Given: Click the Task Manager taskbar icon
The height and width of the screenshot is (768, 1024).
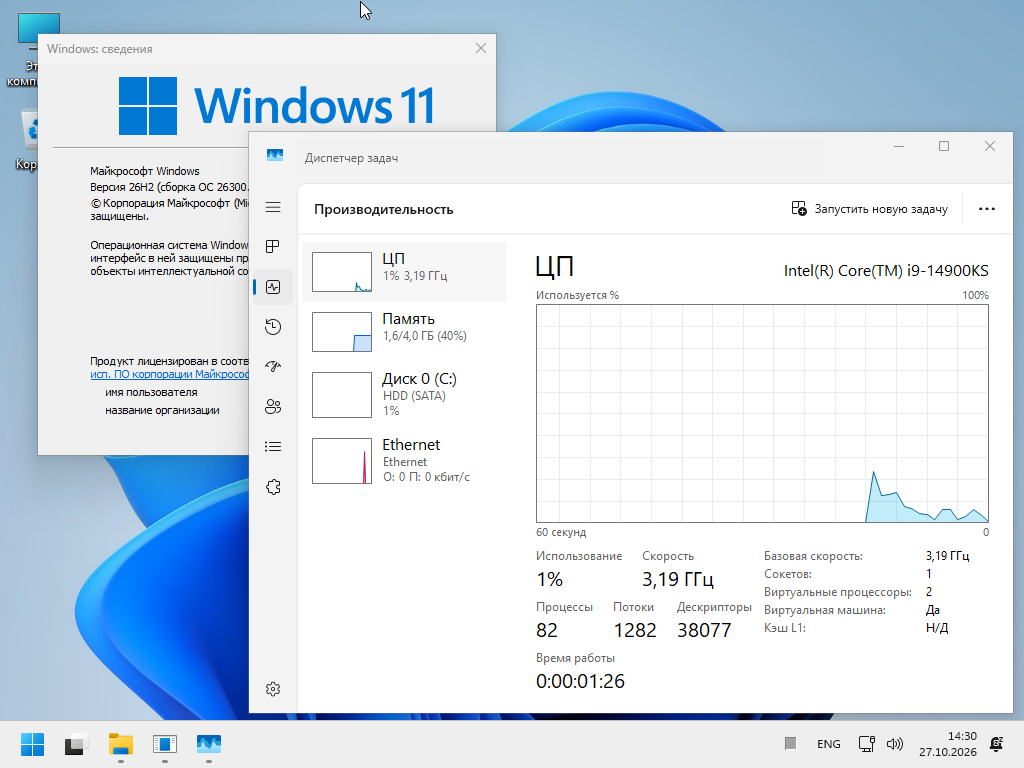Looking at the screenshot, I should tap(209, 744).
